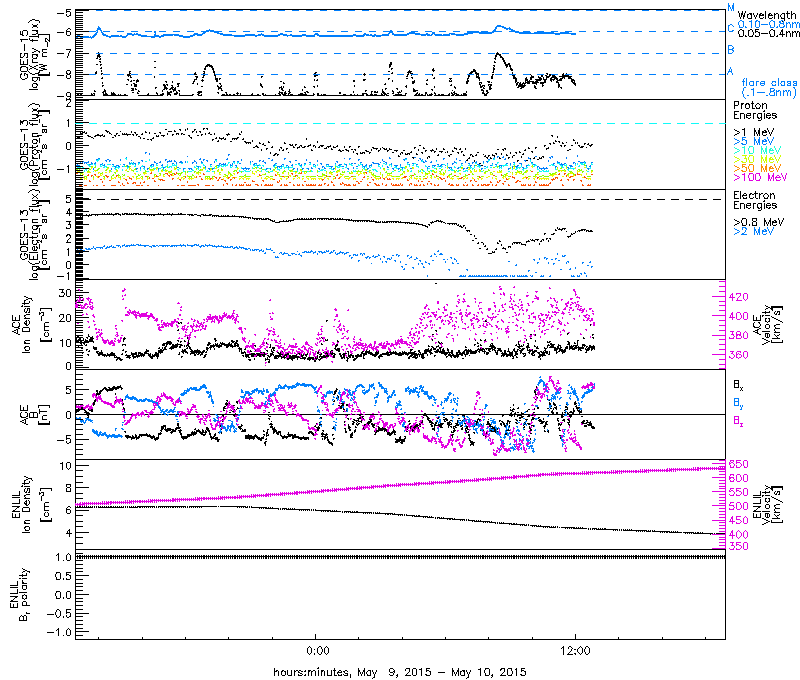Click the '360' ACE velocity tick label
Screen dimensions: 800x680
point(738,355)
